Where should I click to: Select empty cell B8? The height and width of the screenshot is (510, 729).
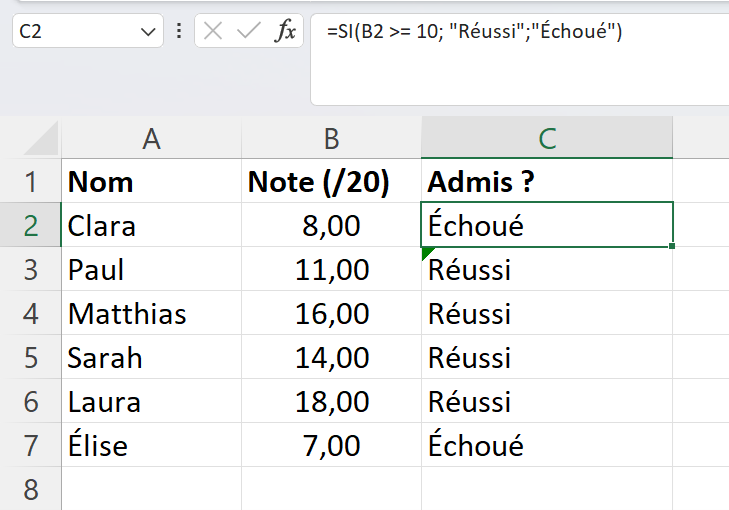click(331, 489)
